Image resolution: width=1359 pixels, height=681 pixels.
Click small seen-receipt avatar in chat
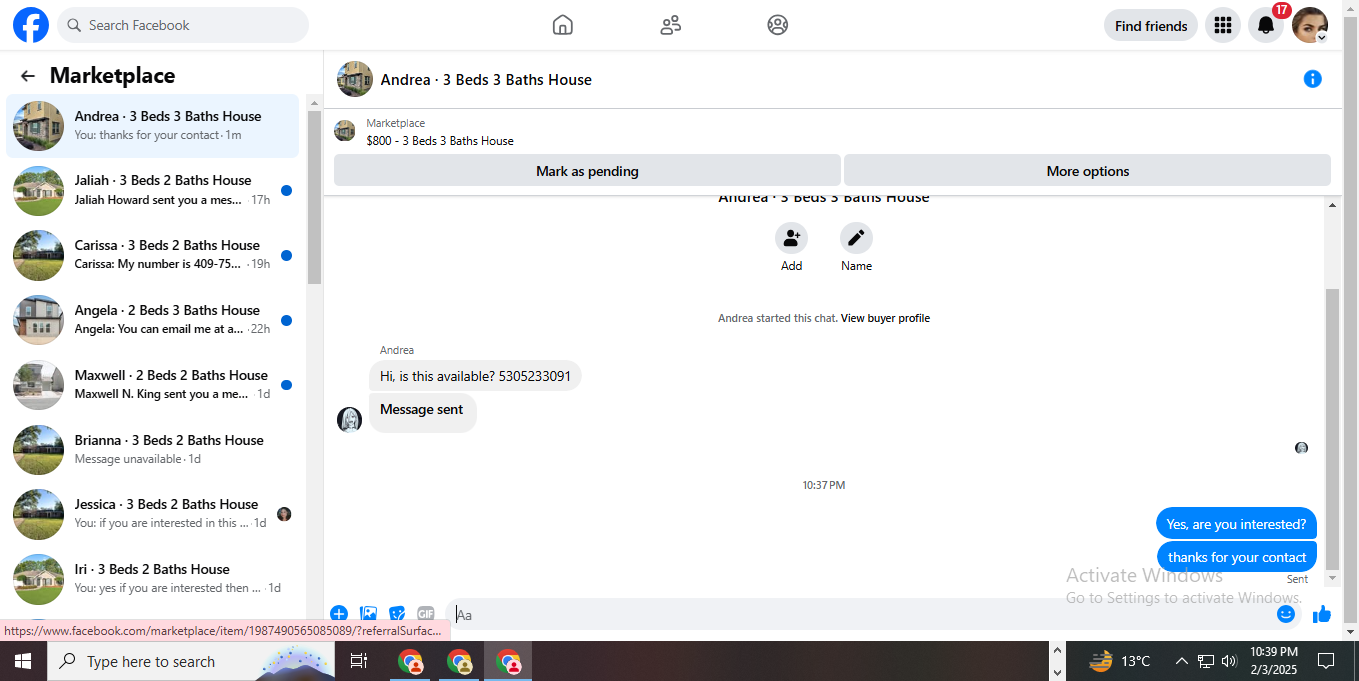(x=1301, y=448)
